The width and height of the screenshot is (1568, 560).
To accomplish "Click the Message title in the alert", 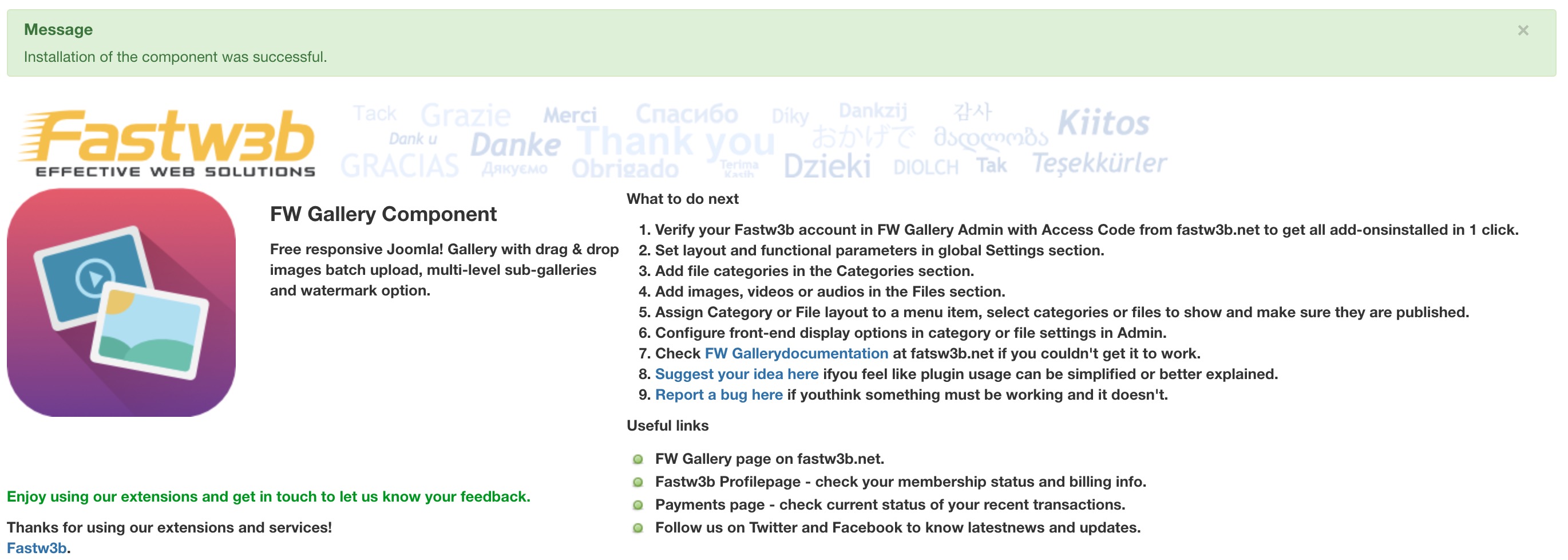I will 58,29.
